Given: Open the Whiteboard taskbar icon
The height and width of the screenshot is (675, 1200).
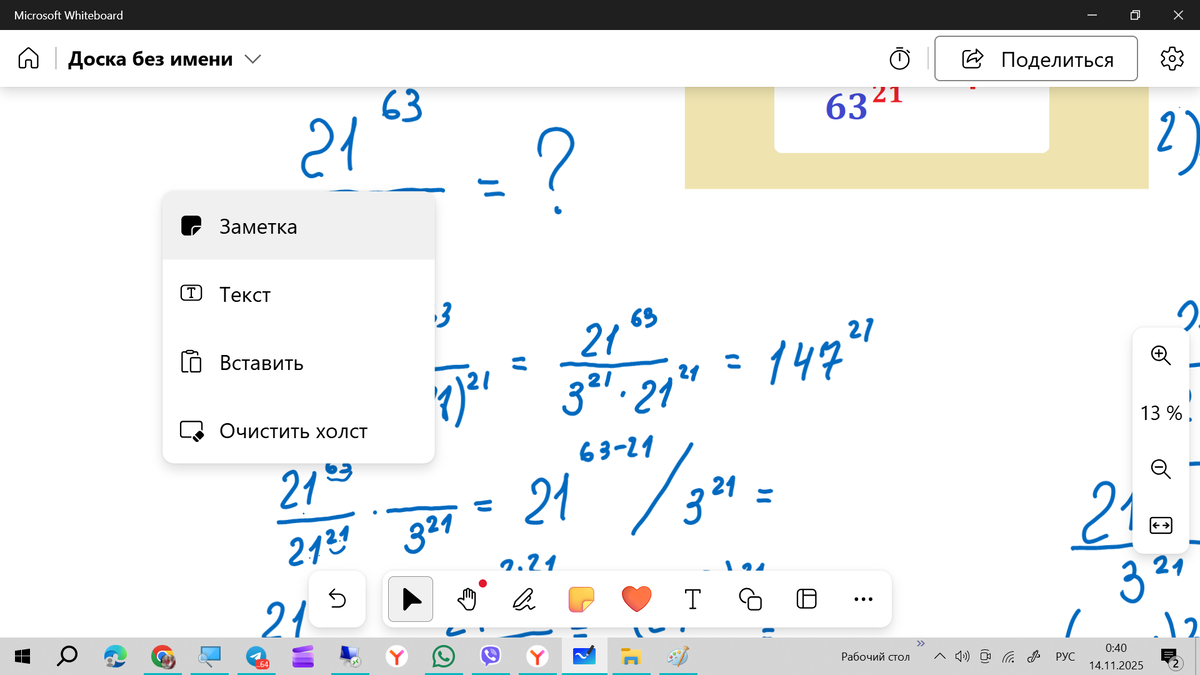Looking at the screenshot, I should pos(584,656).
